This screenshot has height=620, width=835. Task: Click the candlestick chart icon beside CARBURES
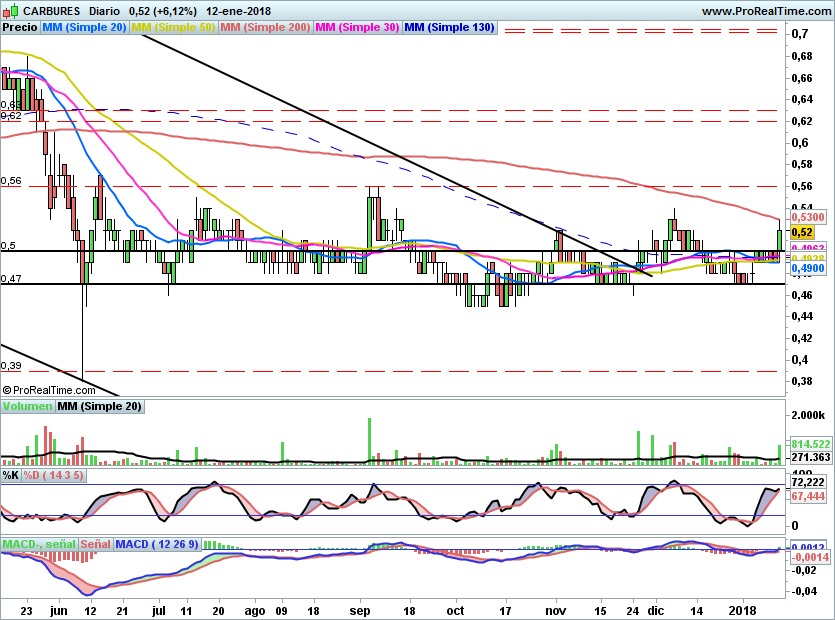point(12,11)
